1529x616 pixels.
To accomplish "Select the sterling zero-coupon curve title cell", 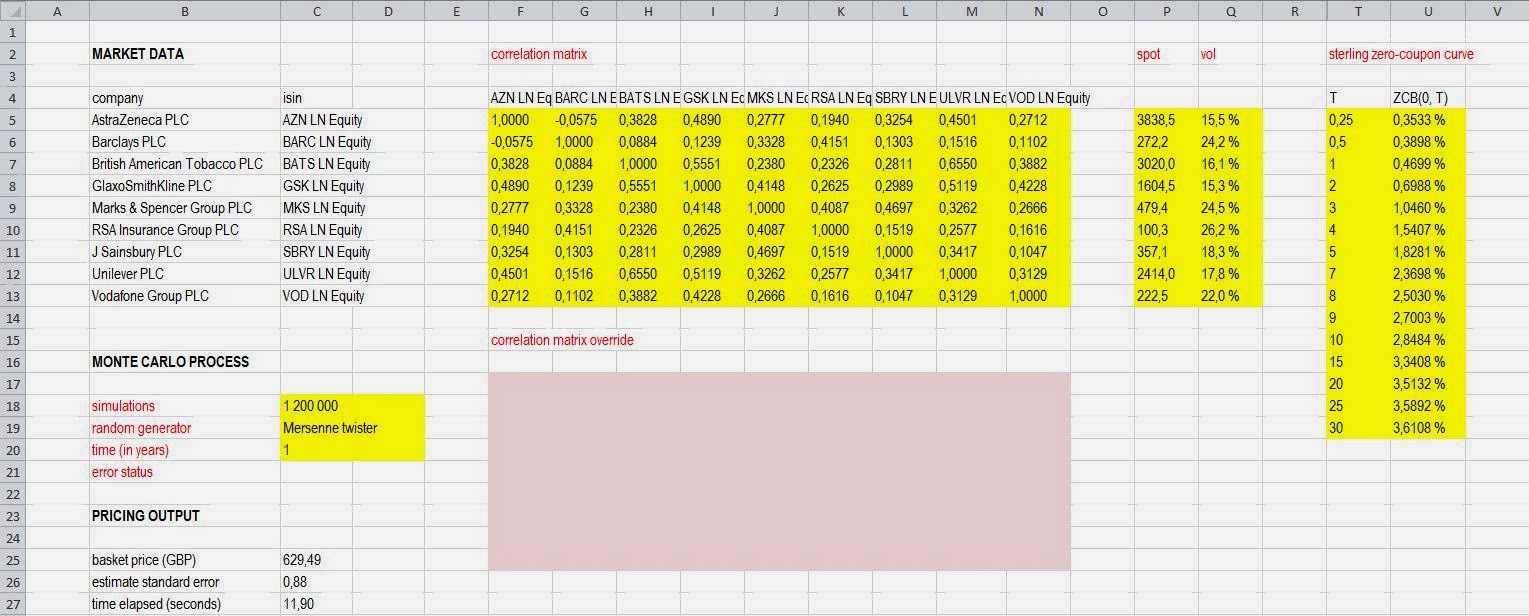I will click(x=1400, y=54).
